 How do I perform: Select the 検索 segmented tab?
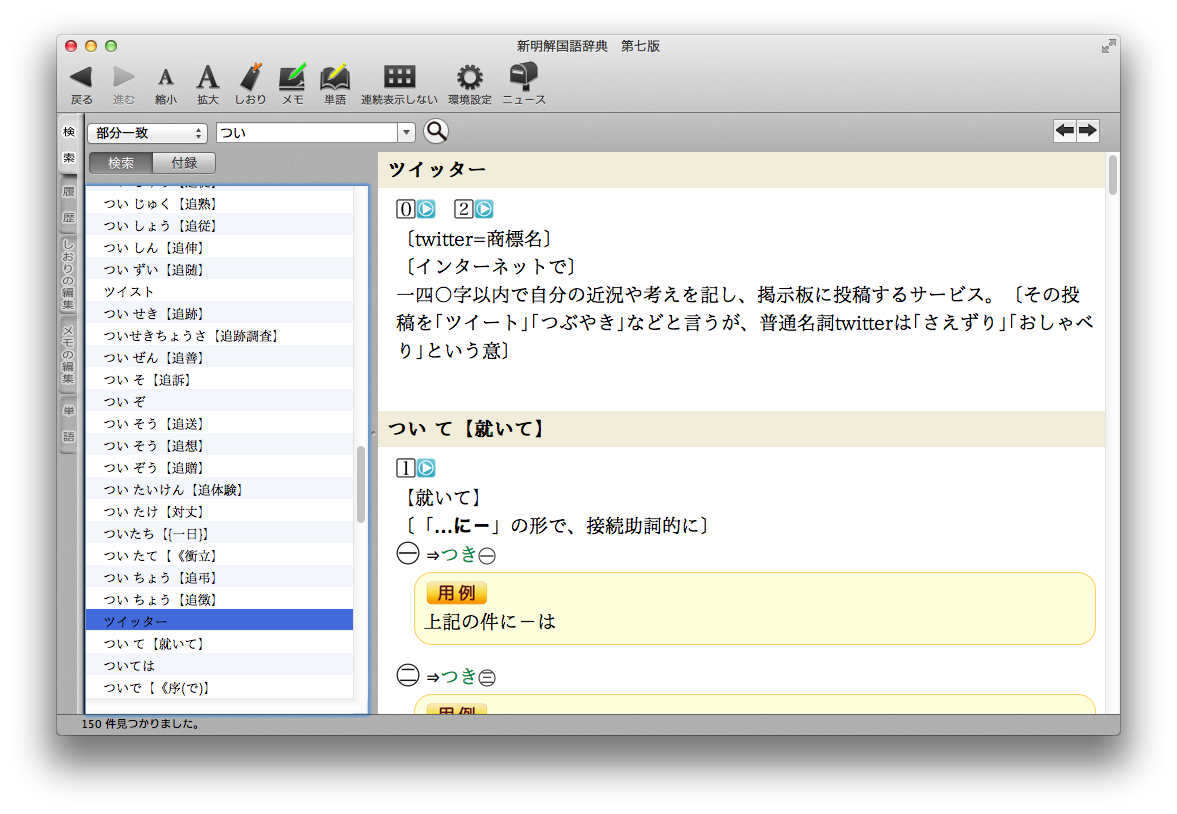pyautogui.click(x=121, y=163)
